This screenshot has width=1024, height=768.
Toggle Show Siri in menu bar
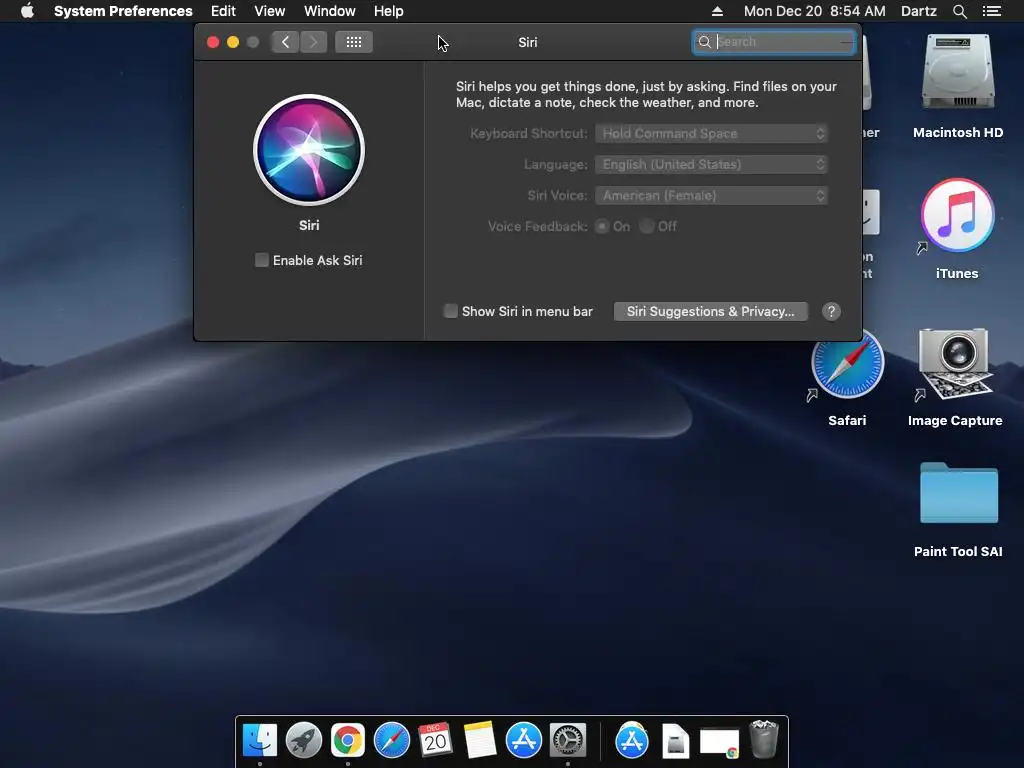[451, 311]
